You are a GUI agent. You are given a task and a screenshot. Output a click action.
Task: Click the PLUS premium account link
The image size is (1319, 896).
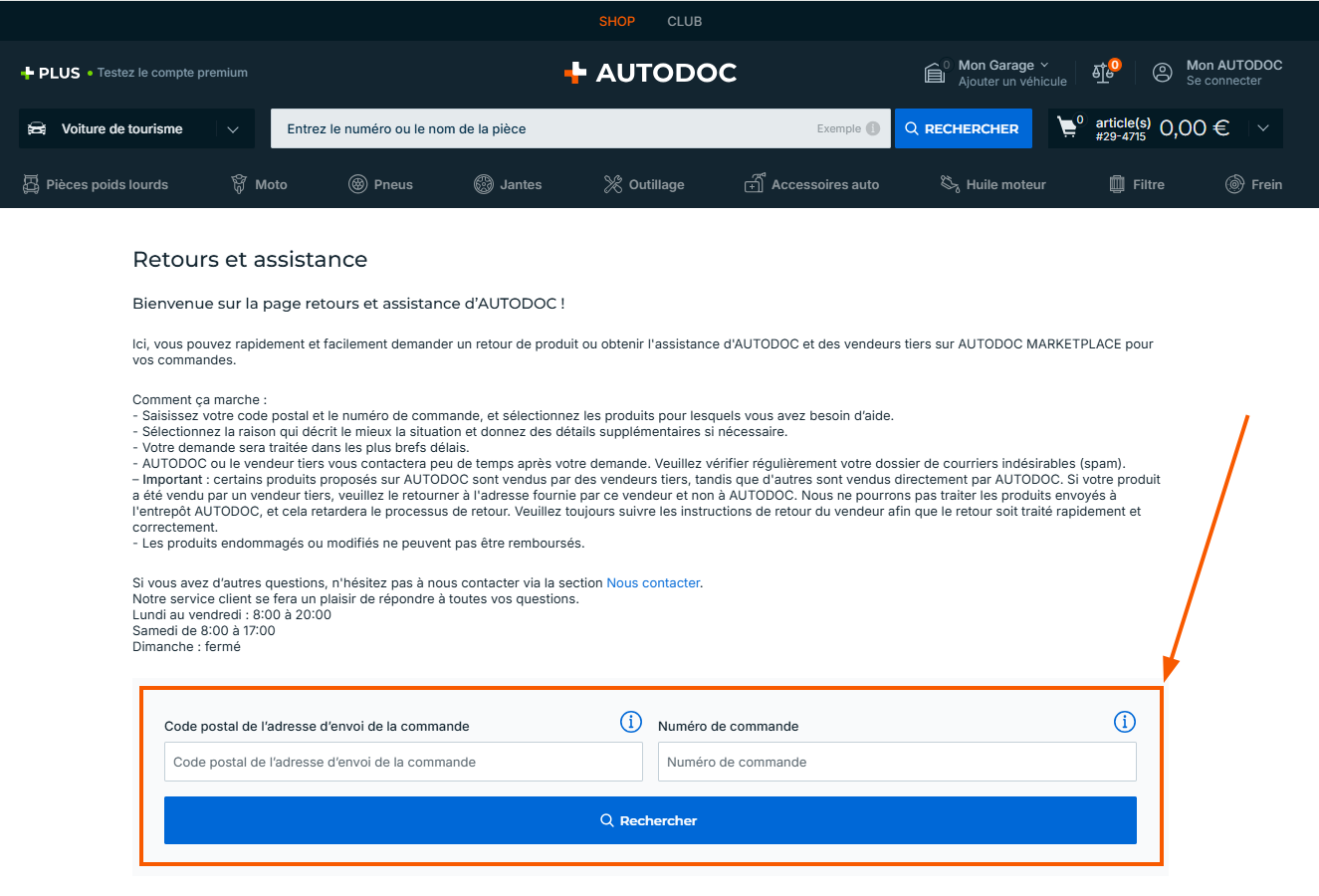[x=134, y=73]
